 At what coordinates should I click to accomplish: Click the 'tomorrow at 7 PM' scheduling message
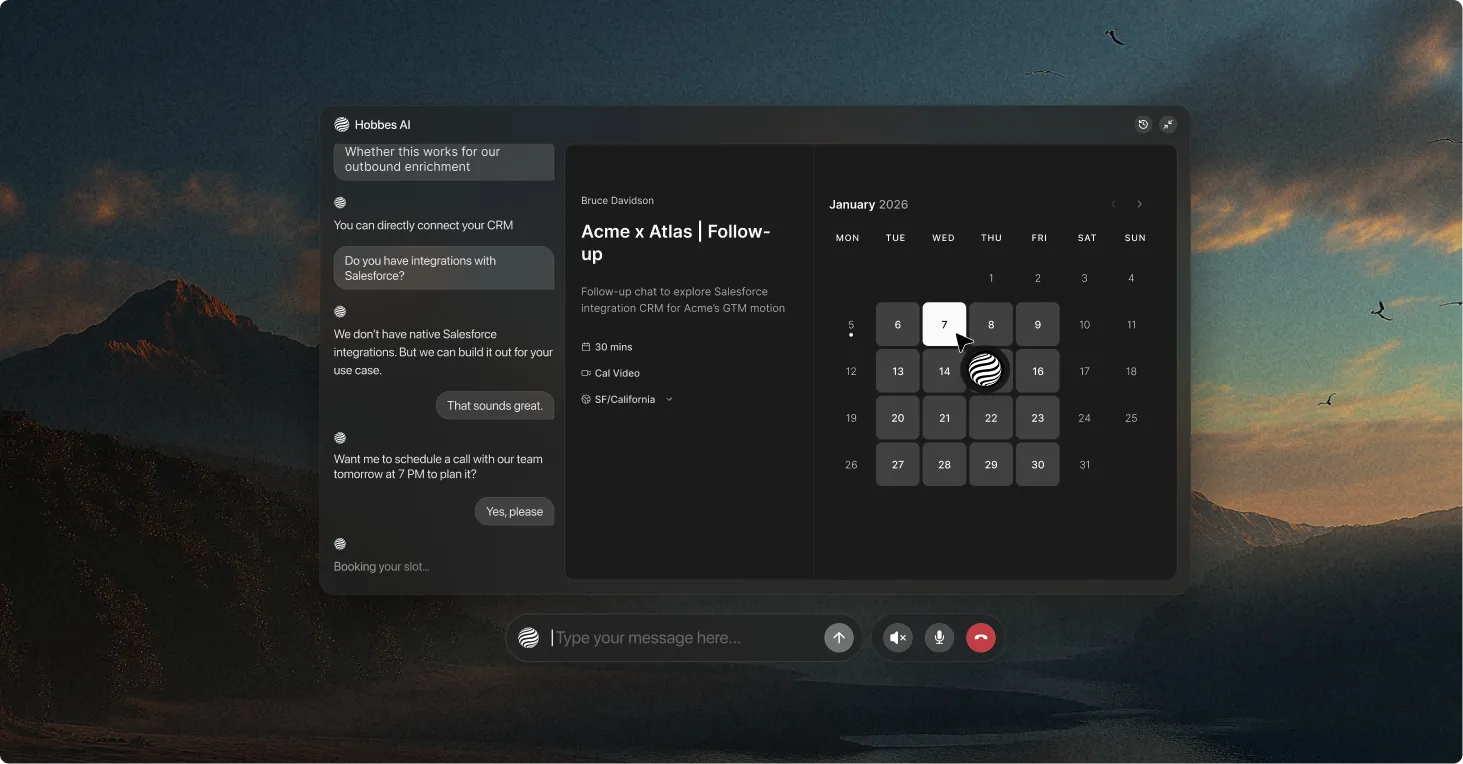438,467
